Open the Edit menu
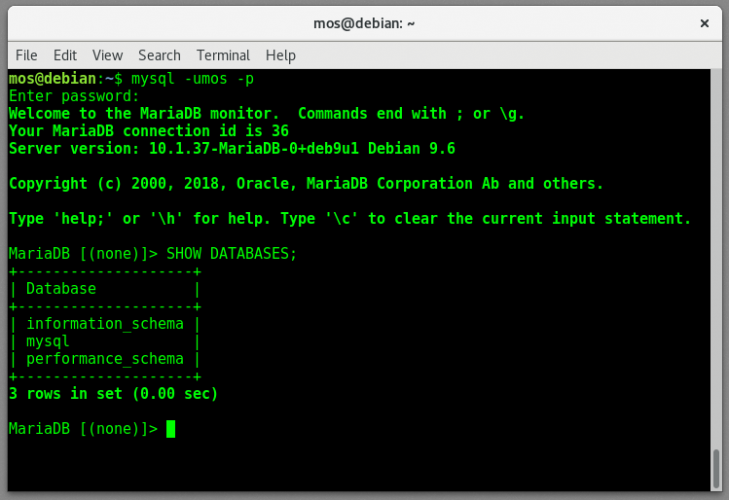 65,55
